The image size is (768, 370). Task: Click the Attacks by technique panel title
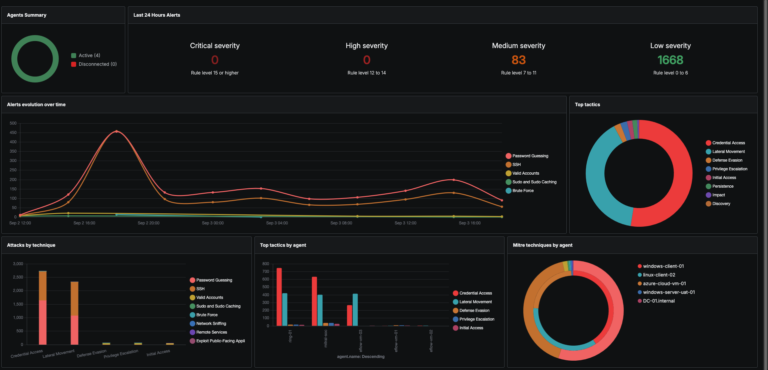point(31,245)
